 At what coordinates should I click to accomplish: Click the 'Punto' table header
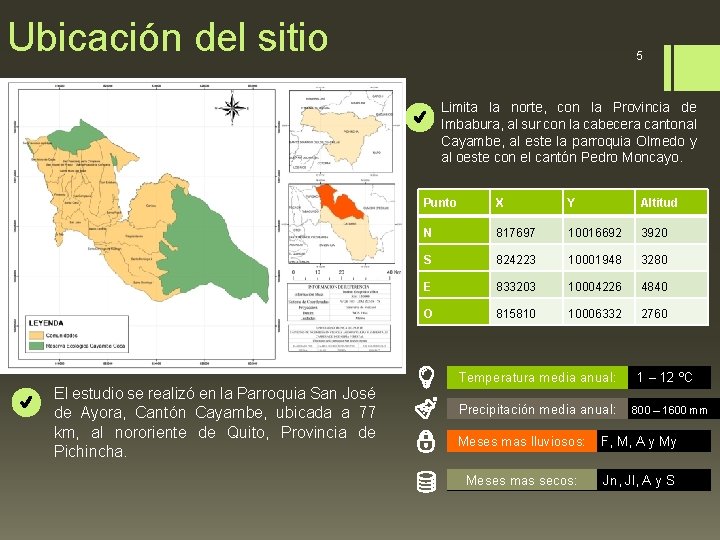tap(453, 202)
